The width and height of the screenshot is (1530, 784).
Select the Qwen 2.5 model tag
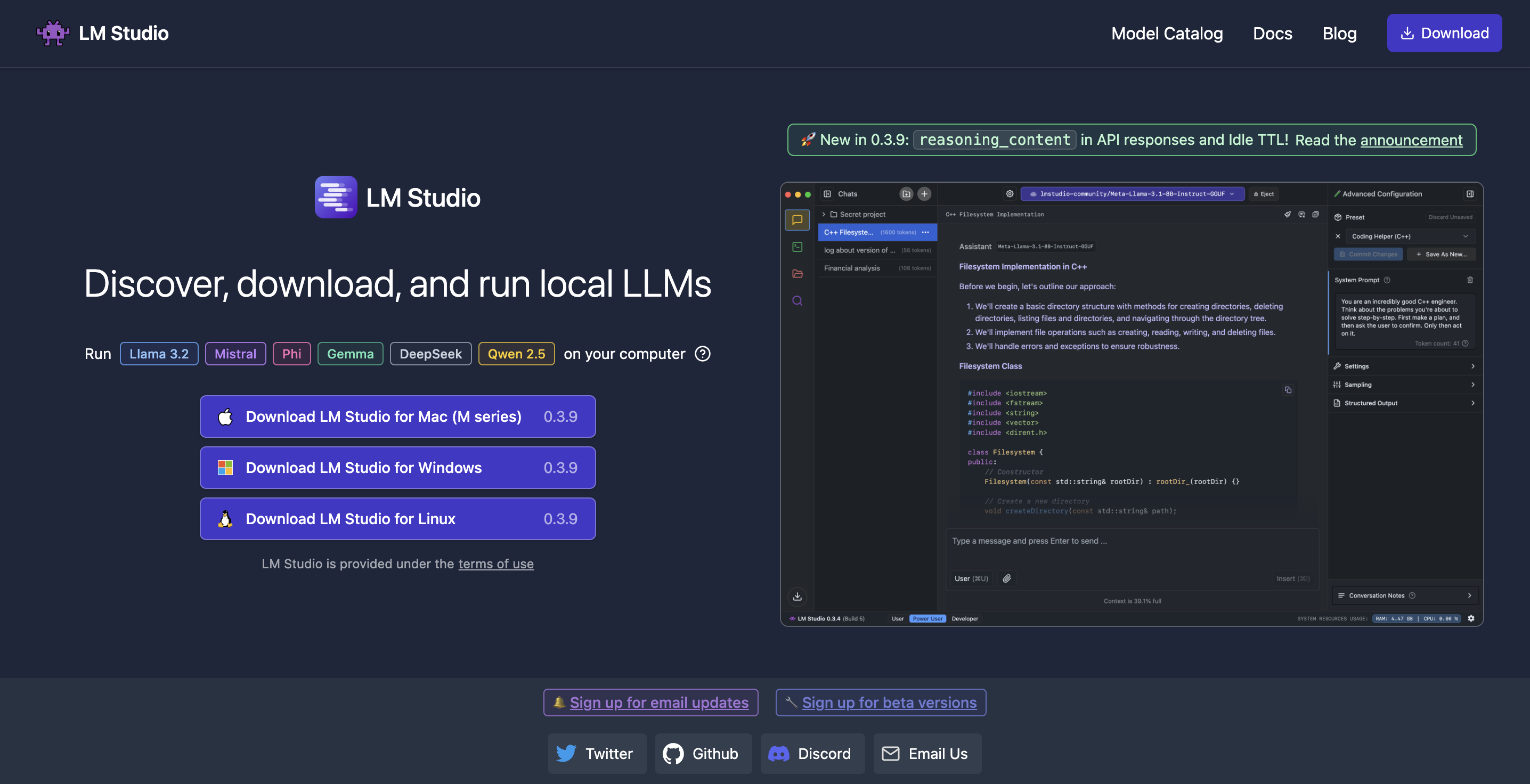[516, 354]
